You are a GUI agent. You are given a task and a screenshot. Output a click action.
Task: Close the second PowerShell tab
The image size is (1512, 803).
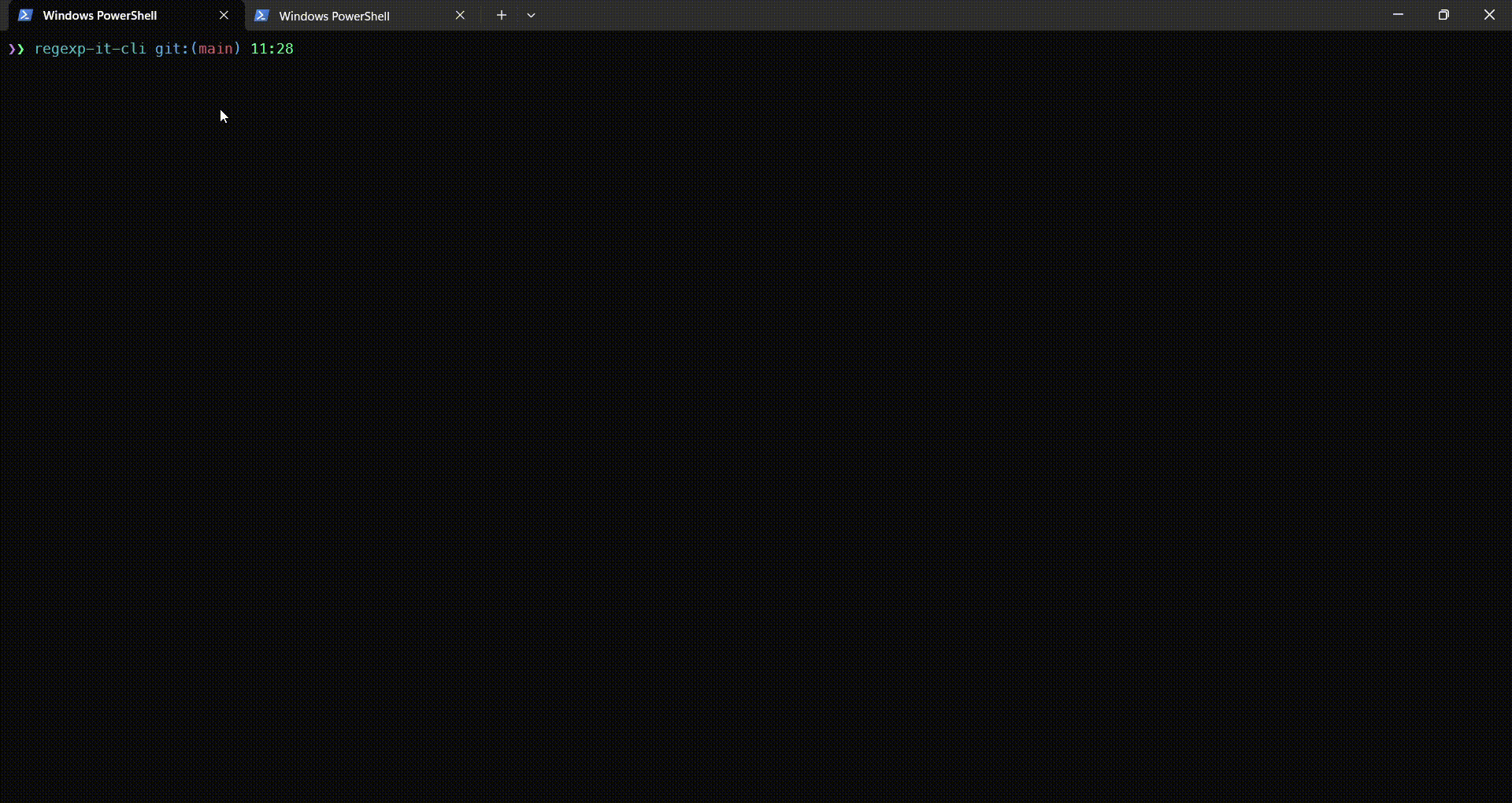point(461,15)
